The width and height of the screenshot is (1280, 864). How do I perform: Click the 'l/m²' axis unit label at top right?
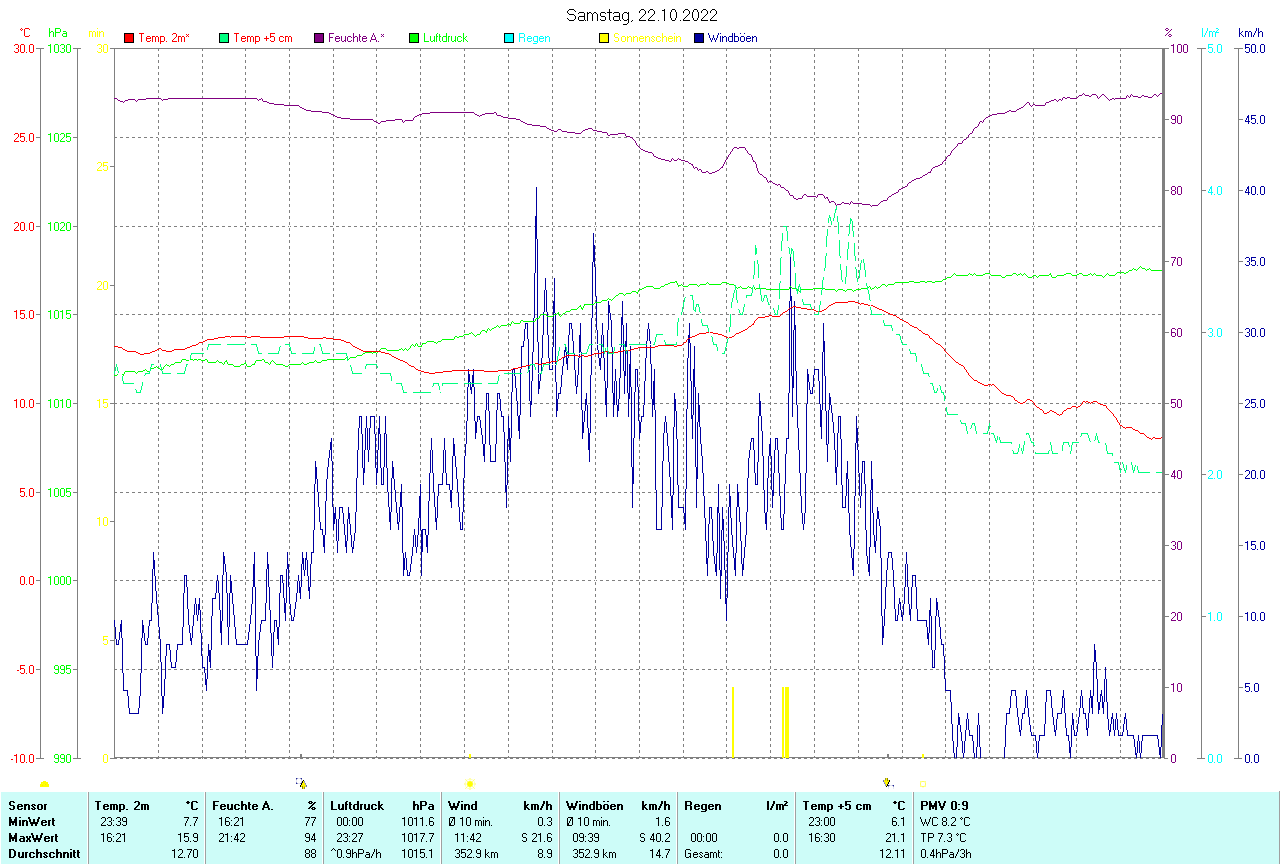click(x=1211, y=33)
